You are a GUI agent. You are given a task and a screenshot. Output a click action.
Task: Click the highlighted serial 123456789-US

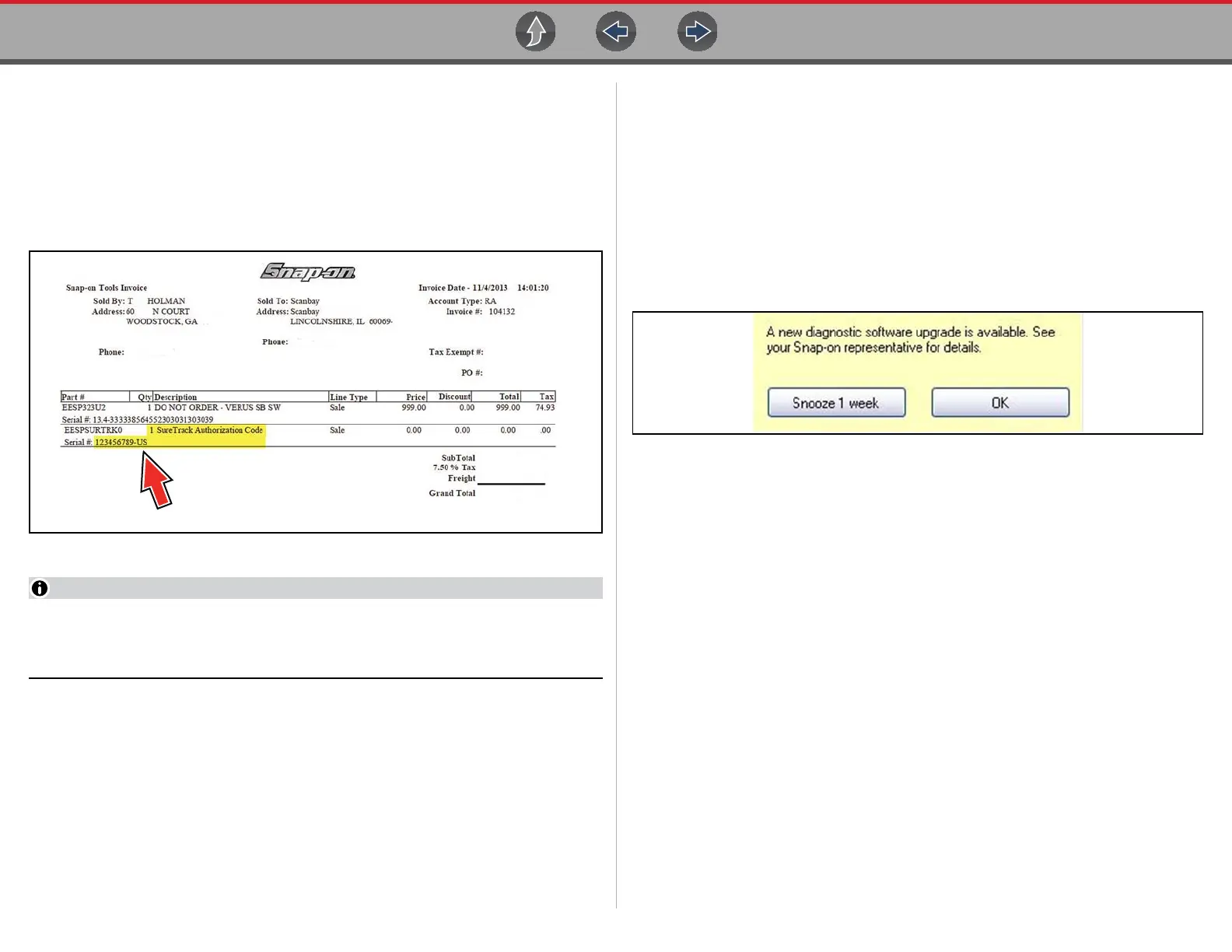121,443
